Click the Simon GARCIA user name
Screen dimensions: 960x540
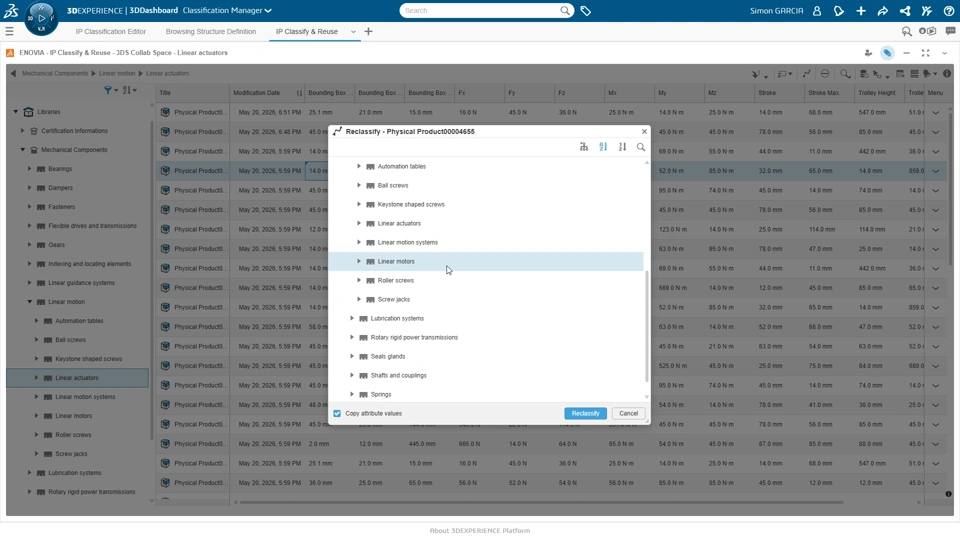pyautogui.click(x=776, y=10)
